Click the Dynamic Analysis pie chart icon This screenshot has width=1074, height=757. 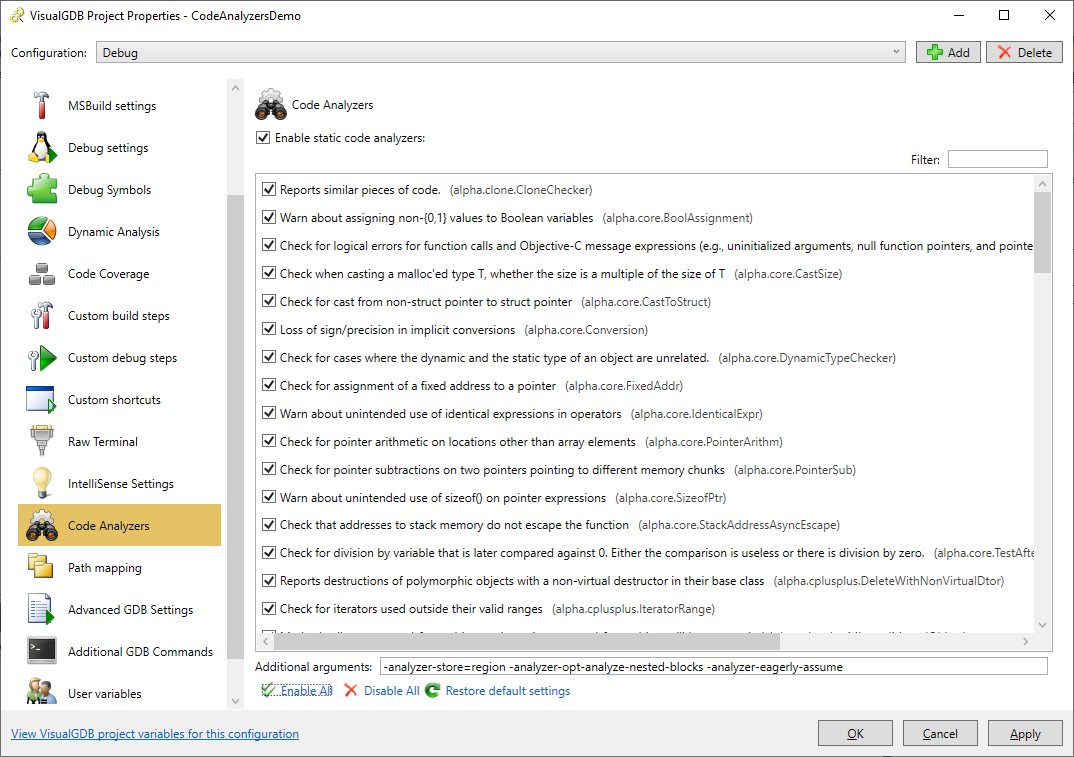point(42,232)
